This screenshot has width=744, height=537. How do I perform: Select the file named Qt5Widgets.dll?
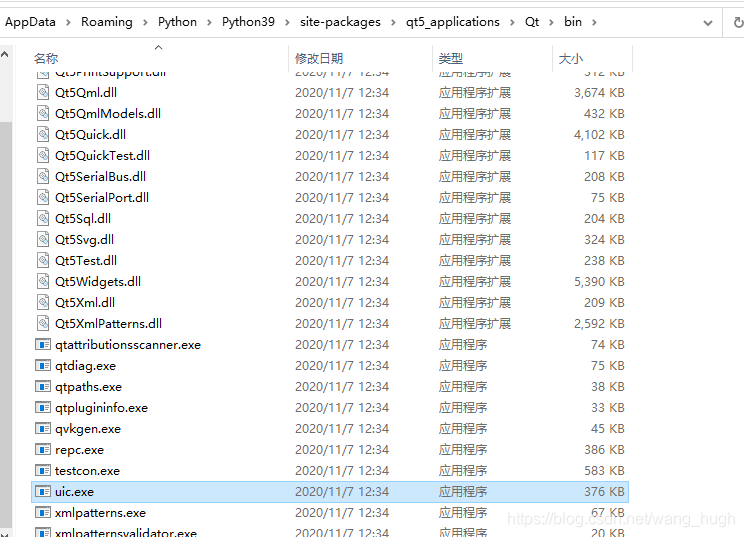coord(98,281)
